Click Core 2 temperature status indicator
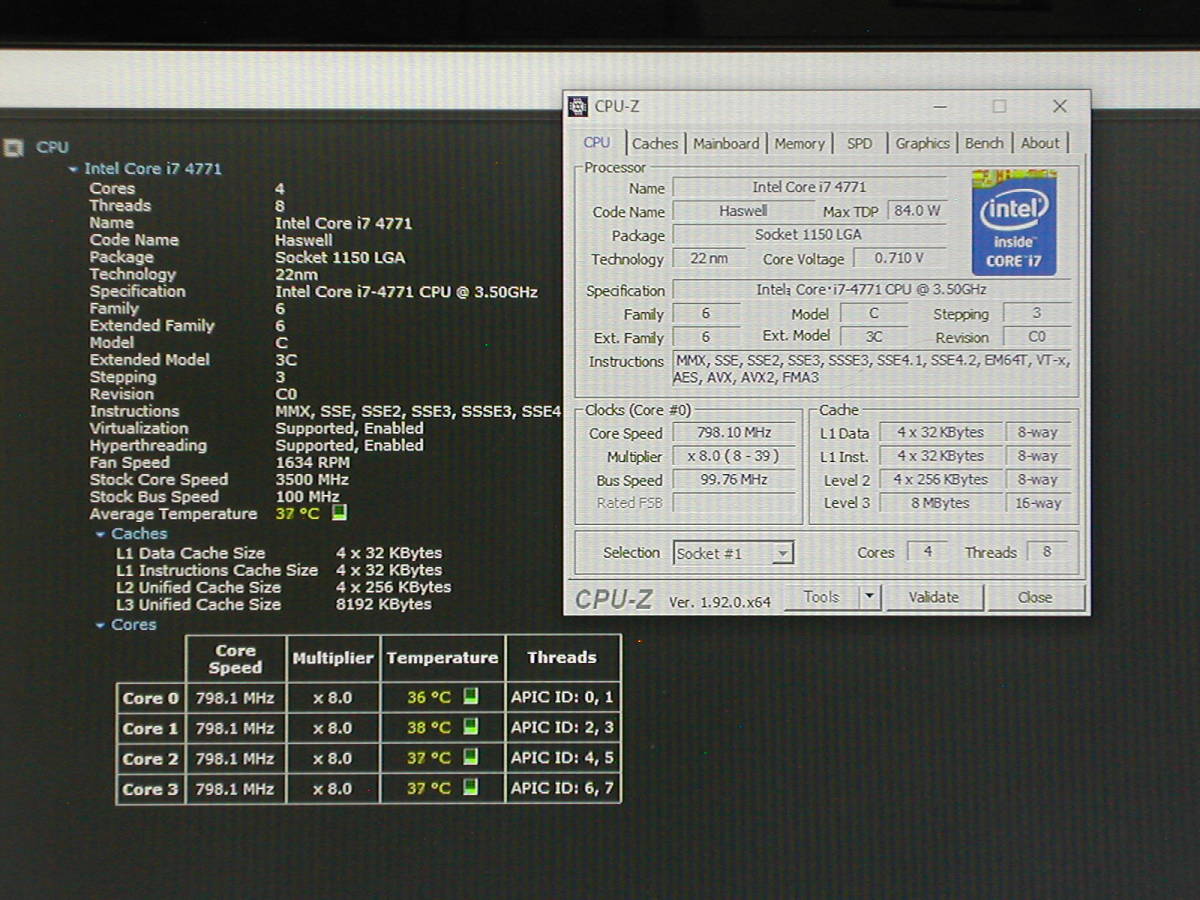Viewport: 1200px width, 900px height. pyautogui.click(x=470, y=757)
